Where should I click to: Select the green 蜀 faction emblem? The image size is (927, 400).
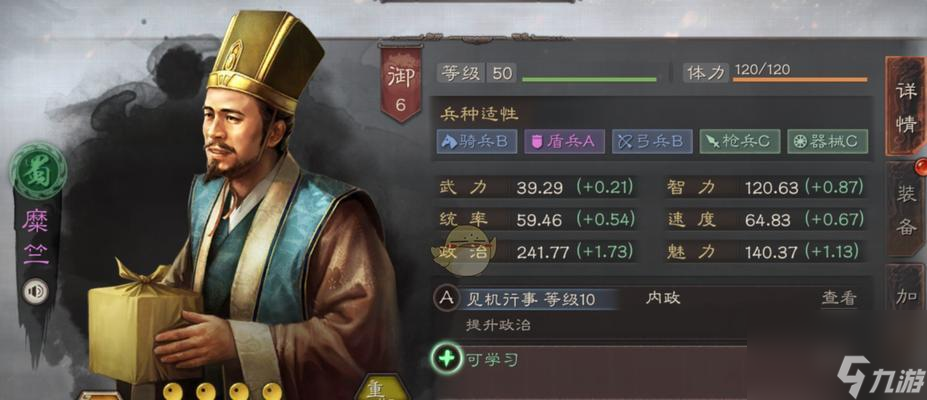pos(38,171)
